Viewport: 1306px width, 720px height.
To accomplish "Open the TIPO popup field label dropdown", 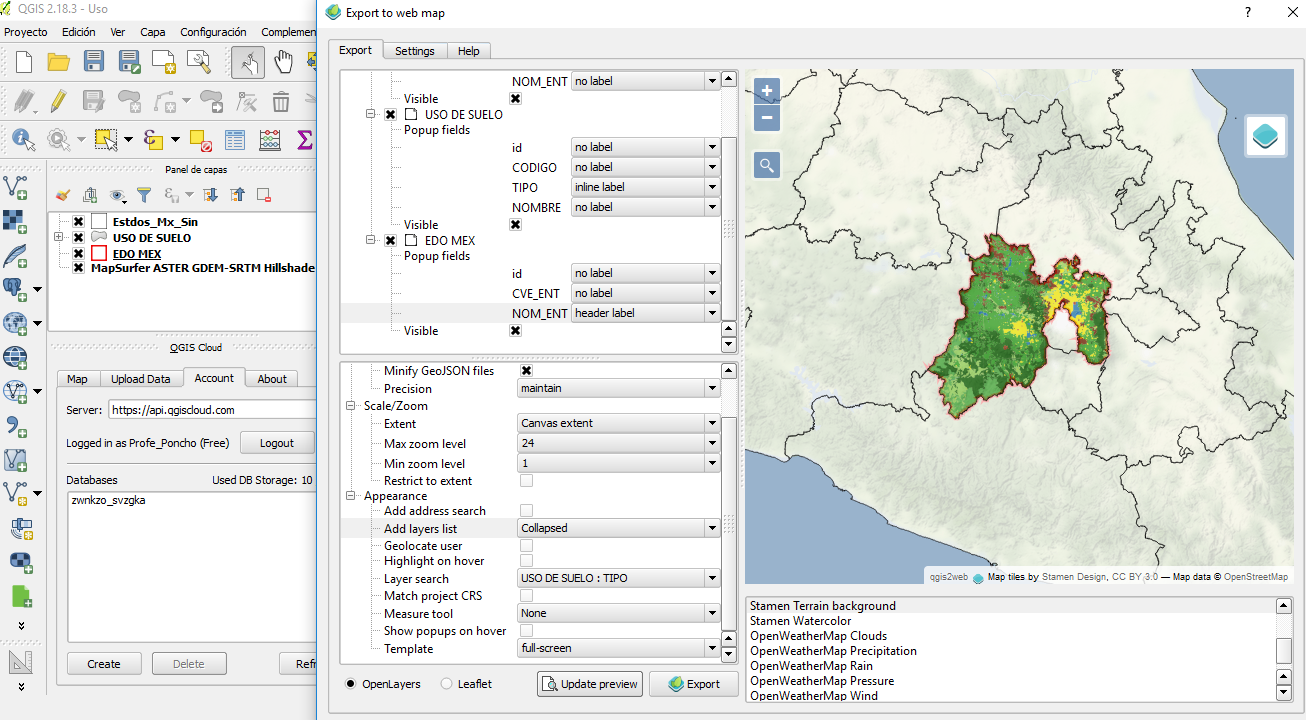I will [x=645, y=187].
